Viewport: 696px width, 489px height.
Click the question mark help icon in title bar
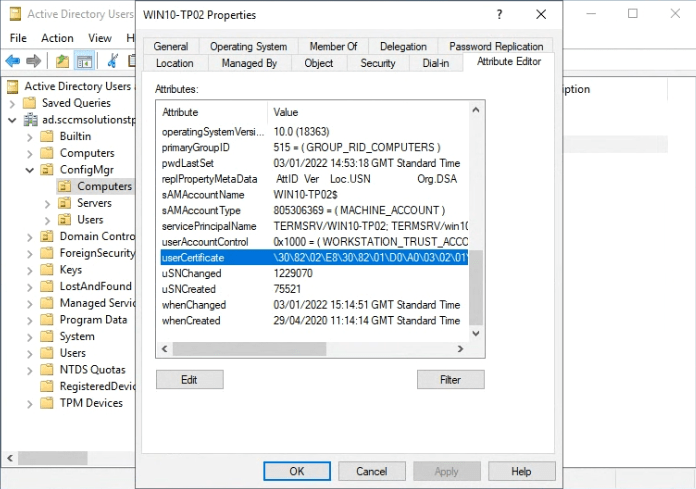(497, 15)
